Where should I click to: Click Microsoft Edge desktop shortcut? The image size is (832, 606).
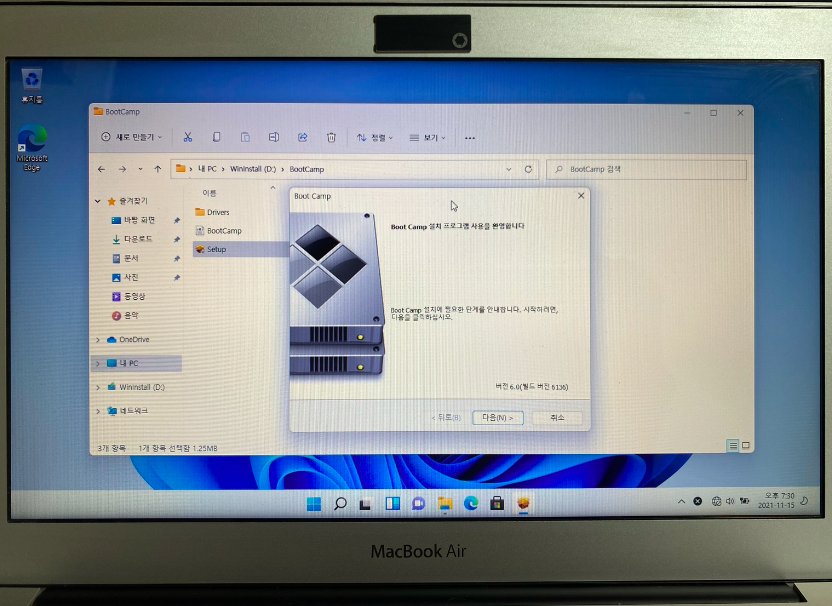pyautogui.click(x=32, y=148)
